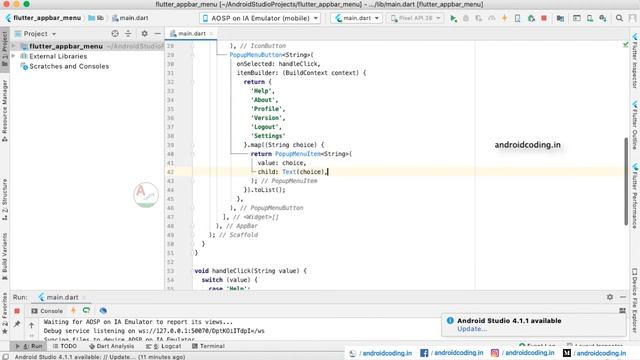Click the soft-wrap icon at right of Run console

tap(622, 311)
